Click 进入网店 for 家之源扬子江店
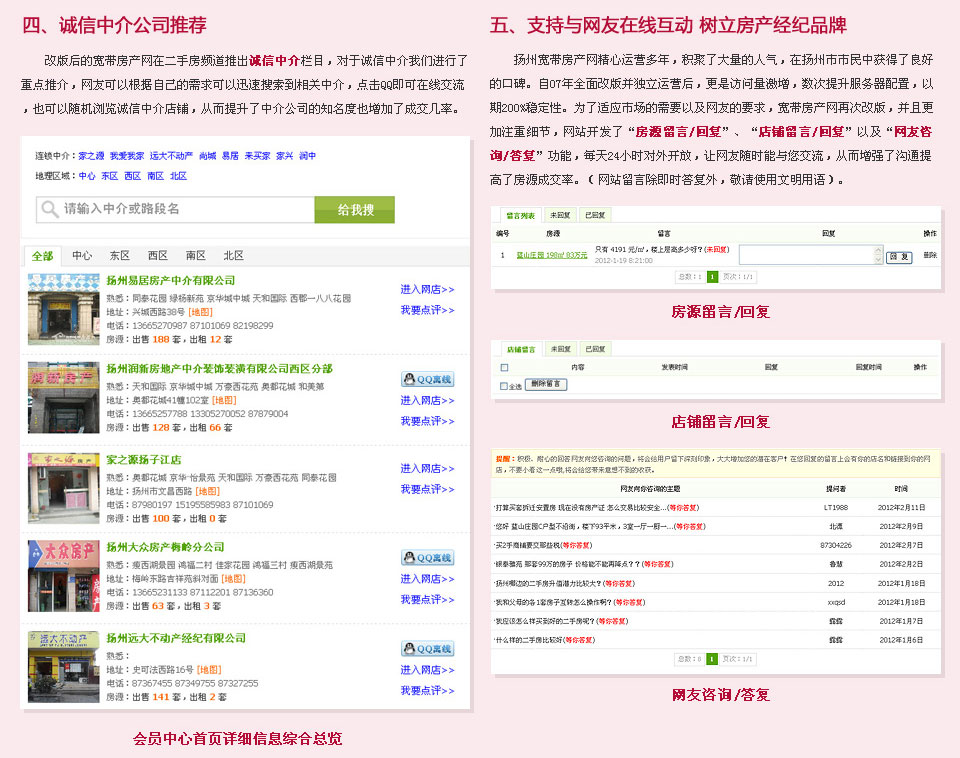Screen dimensions: 960x758 point(427,469)
